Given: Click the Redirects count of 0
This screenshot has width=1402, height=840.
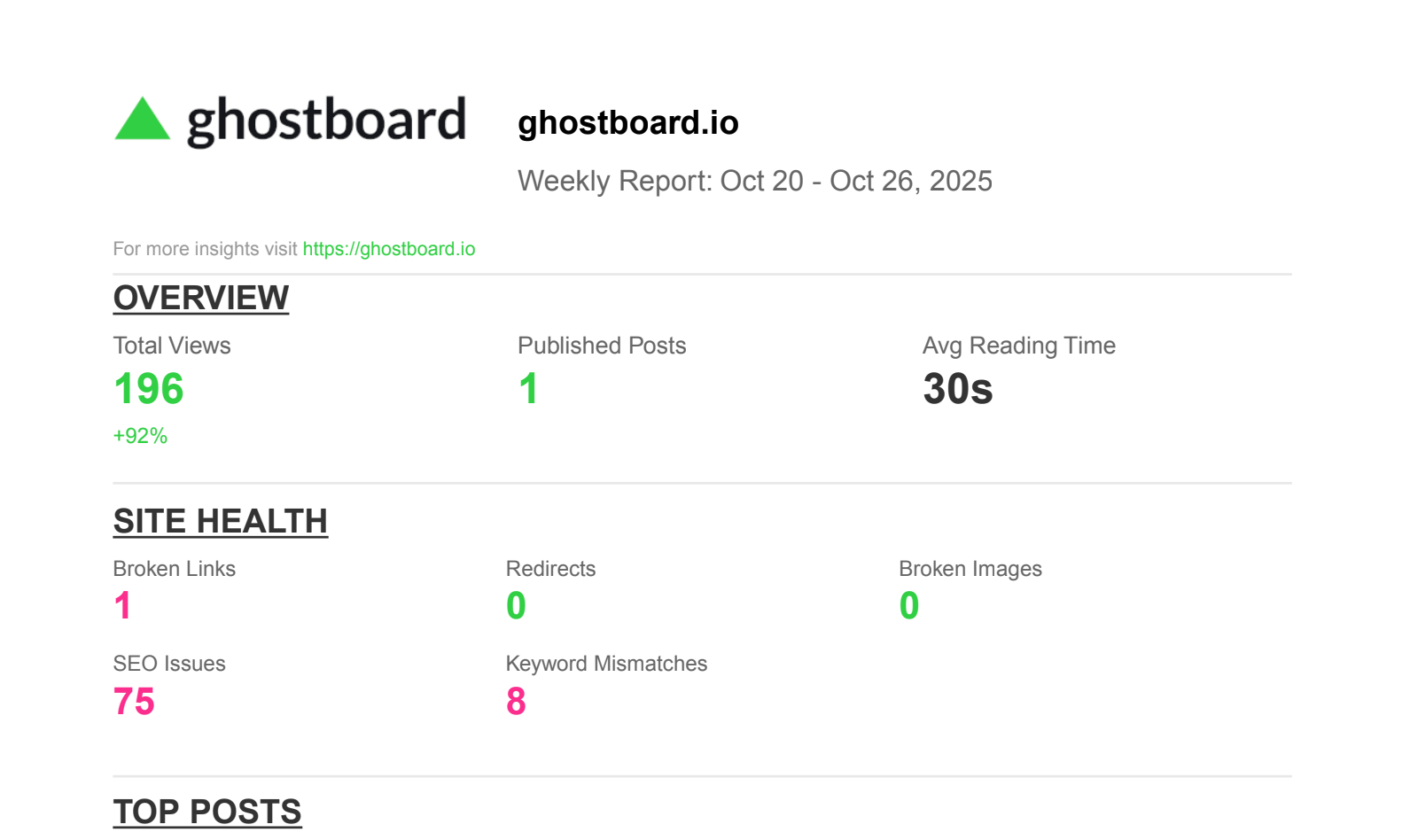Looking at the screenshot, I should point(516,606).
